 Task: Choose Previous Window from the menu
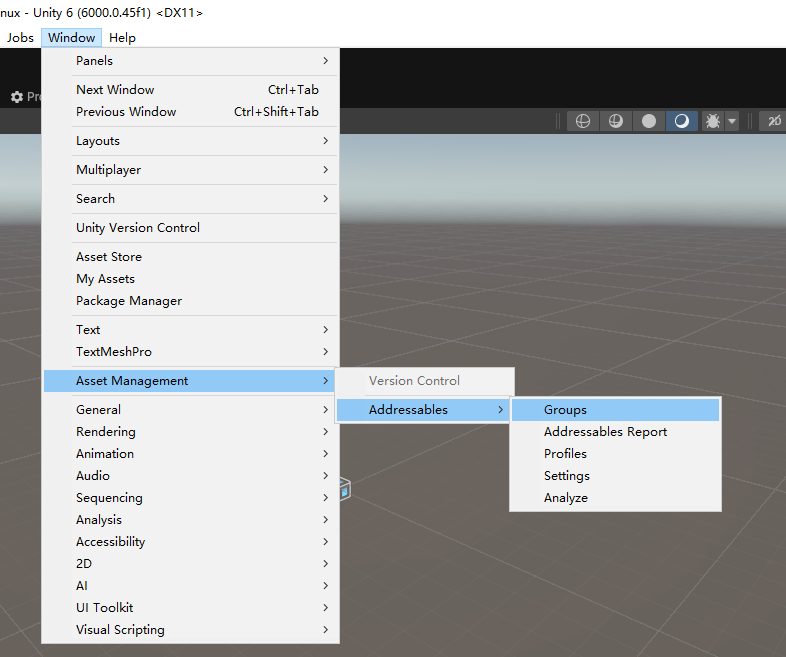(x=190, y=112)
